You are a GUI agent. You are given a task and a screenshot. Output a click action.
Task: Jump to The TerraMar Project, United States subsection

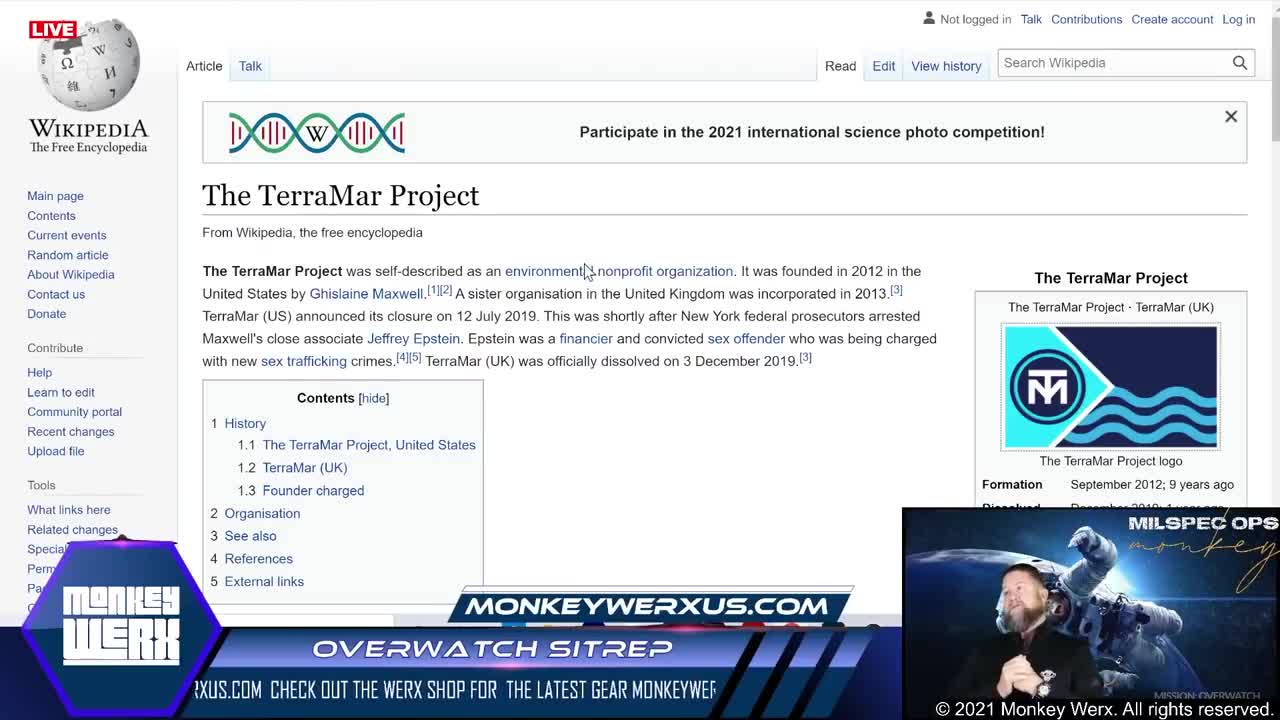coord(368,445)
